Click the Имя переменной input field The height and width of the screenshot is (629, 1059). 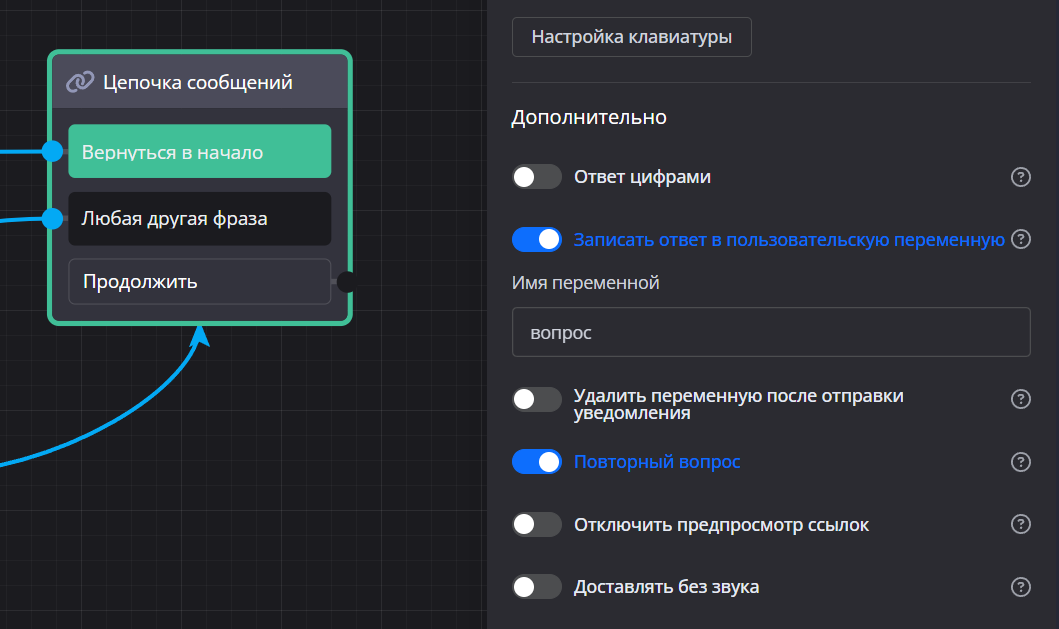pyautogui.click(x=770, y=332)
